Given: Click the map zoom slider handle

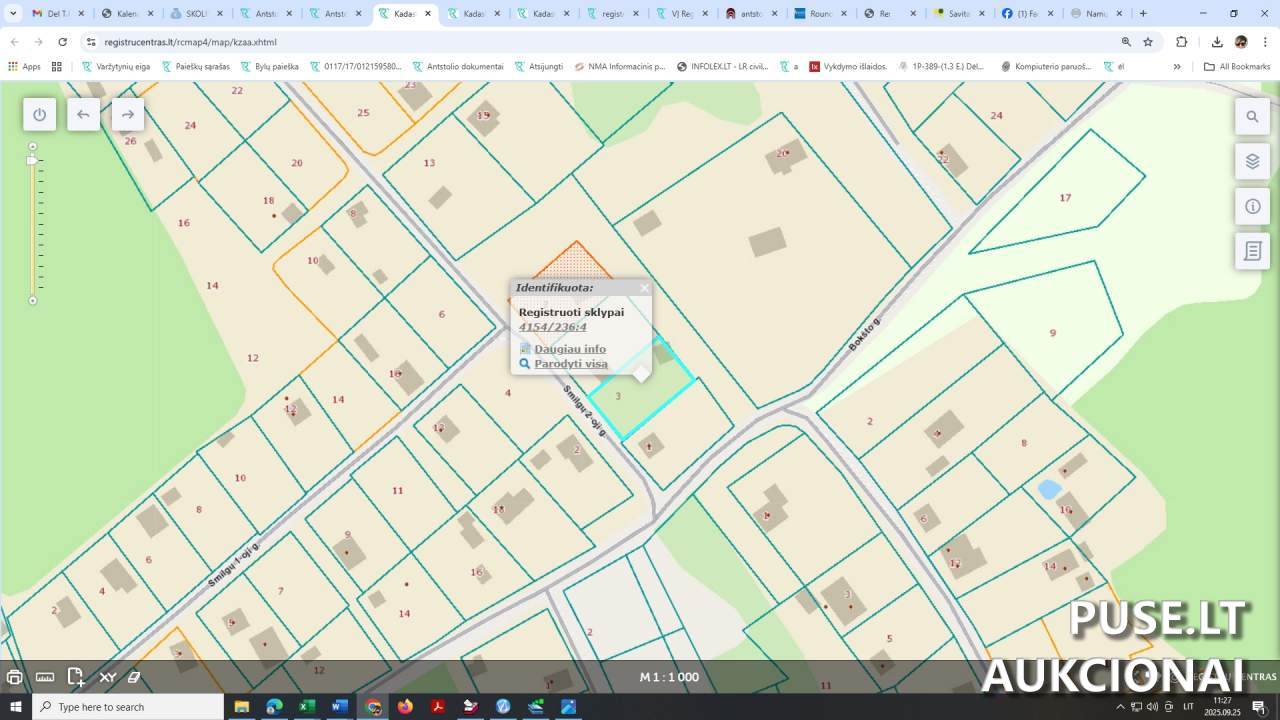Looking at the screenshot, I should (32, 160).
